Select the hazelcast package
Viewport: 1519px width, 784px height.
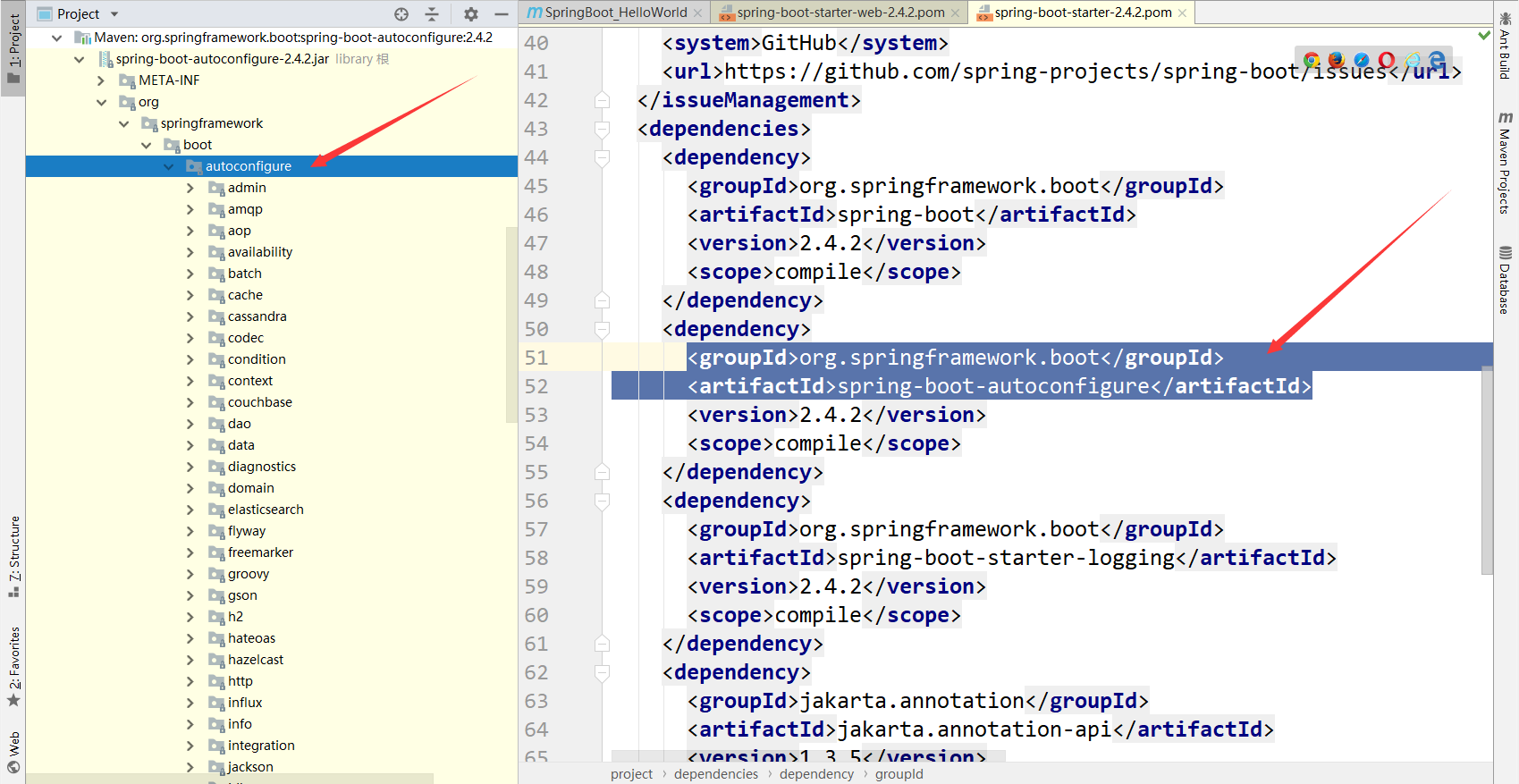click(256, 660)
